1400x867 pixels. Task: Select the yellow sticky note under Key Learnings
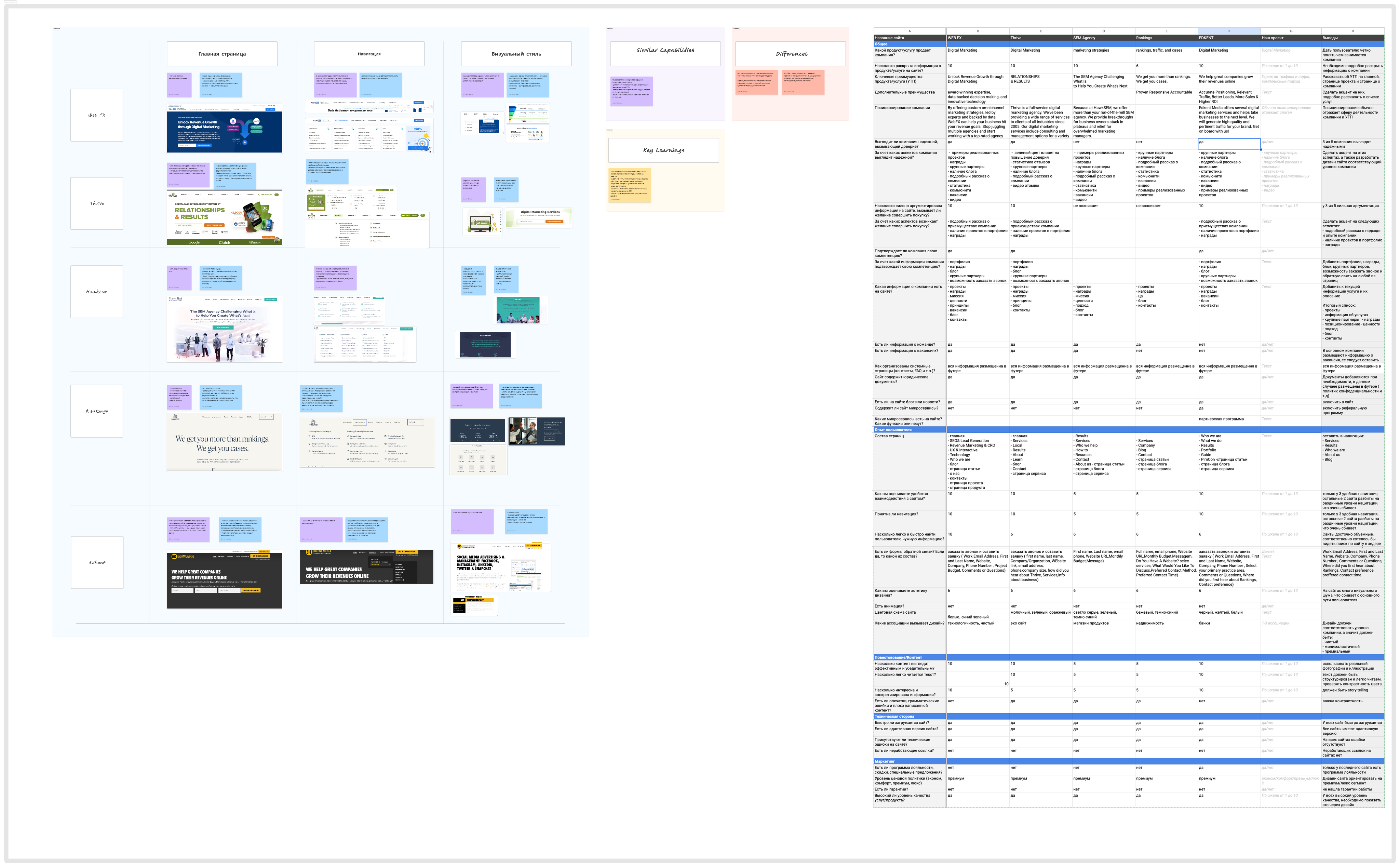[630, 185]
